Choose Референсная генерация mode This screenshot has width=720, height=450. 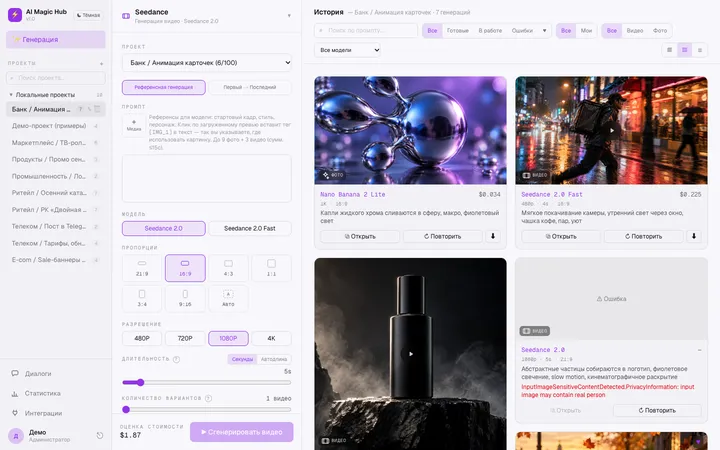point(163,87)
